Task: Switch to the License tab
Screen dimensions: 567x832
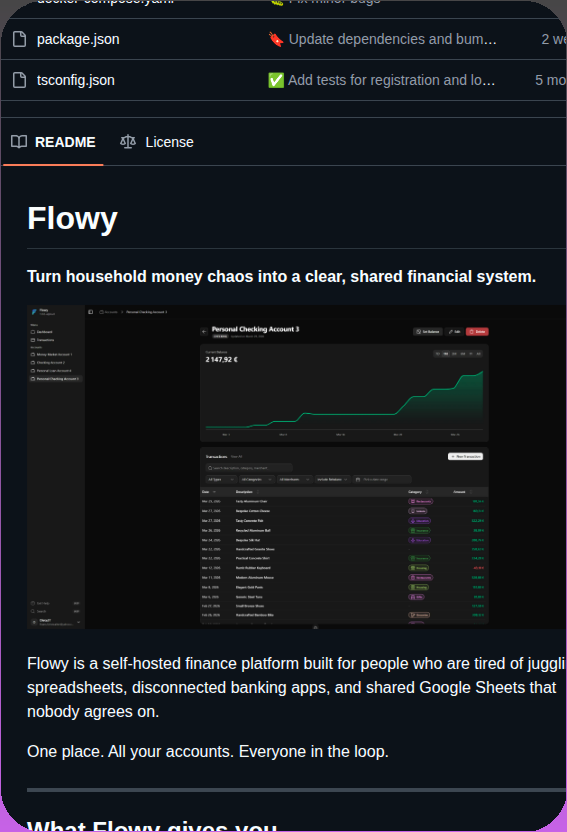Action: (x=157, y=142)
